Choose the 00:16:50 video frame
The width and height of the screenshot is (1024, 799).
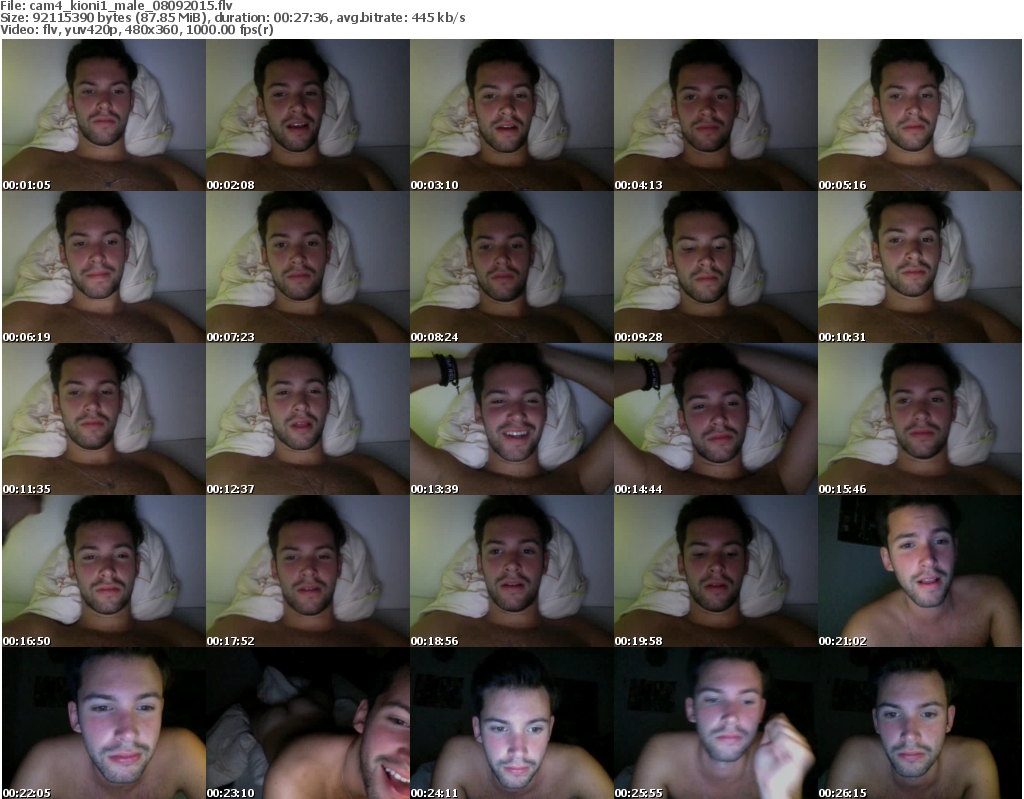click(104, 571)
